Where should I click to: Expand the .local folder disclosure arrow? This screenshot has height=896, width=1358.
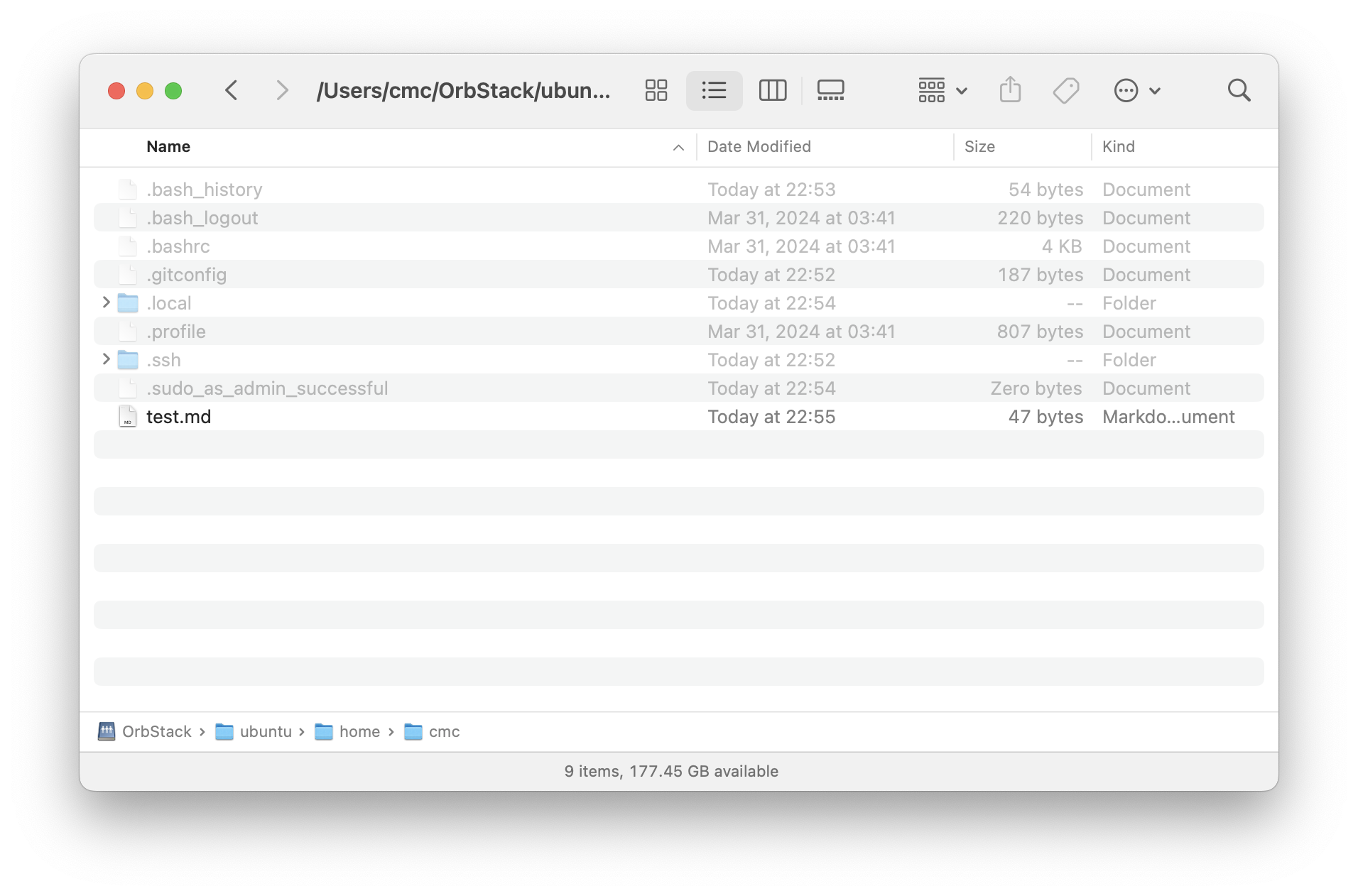point(107,302)
